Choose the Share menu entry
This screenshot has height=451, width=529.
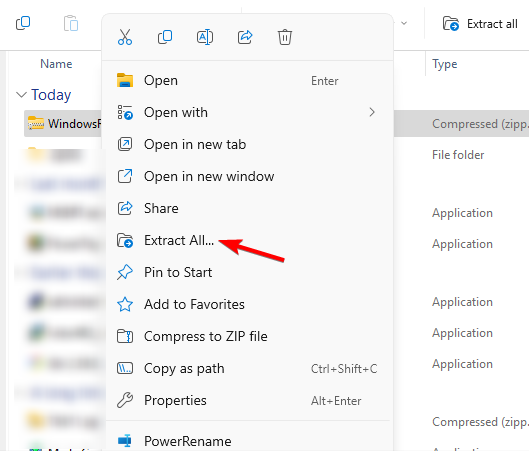(248, 208)
